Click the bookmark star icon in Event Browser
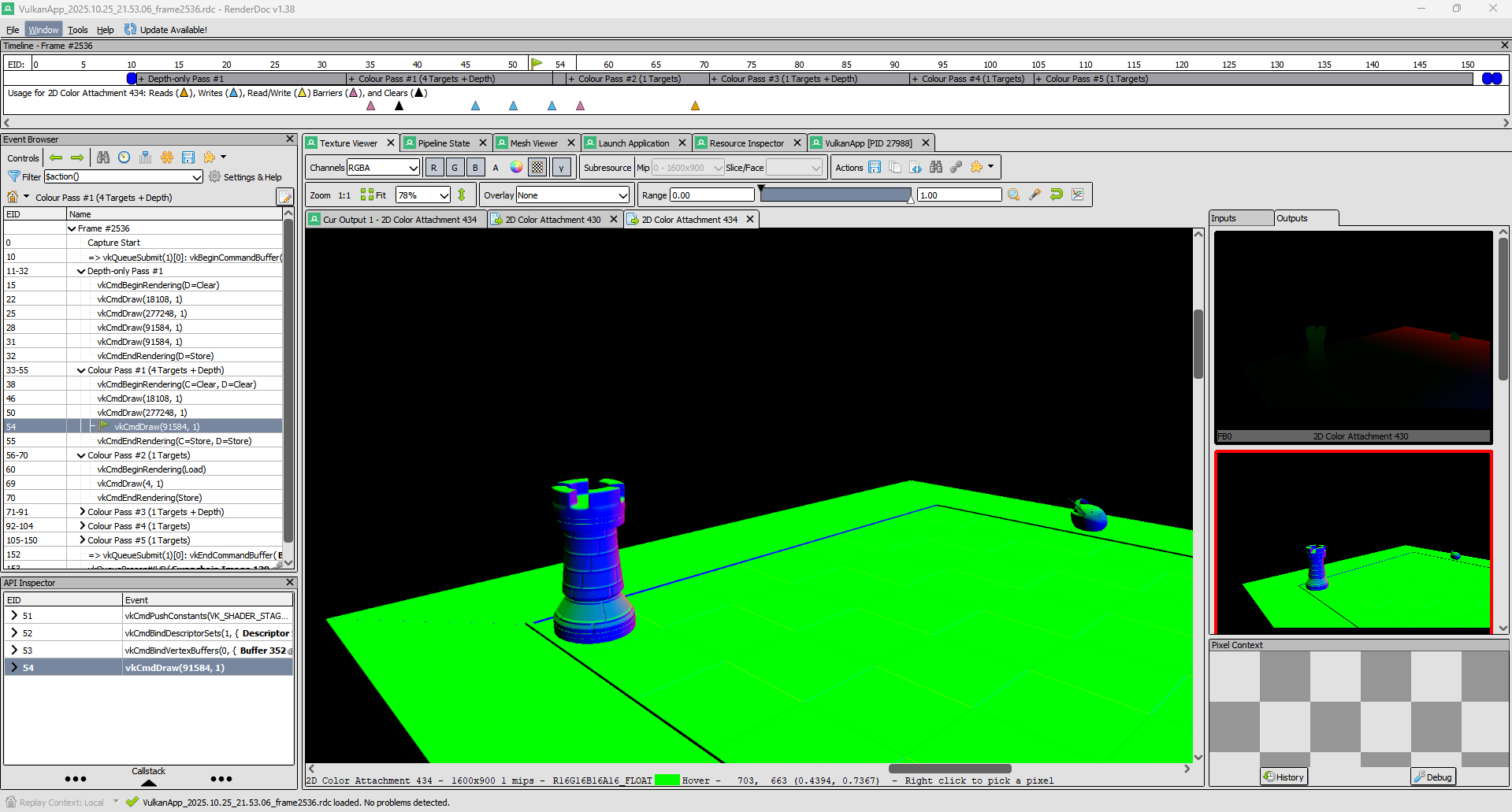1512x812 pixels. [167, 158]
